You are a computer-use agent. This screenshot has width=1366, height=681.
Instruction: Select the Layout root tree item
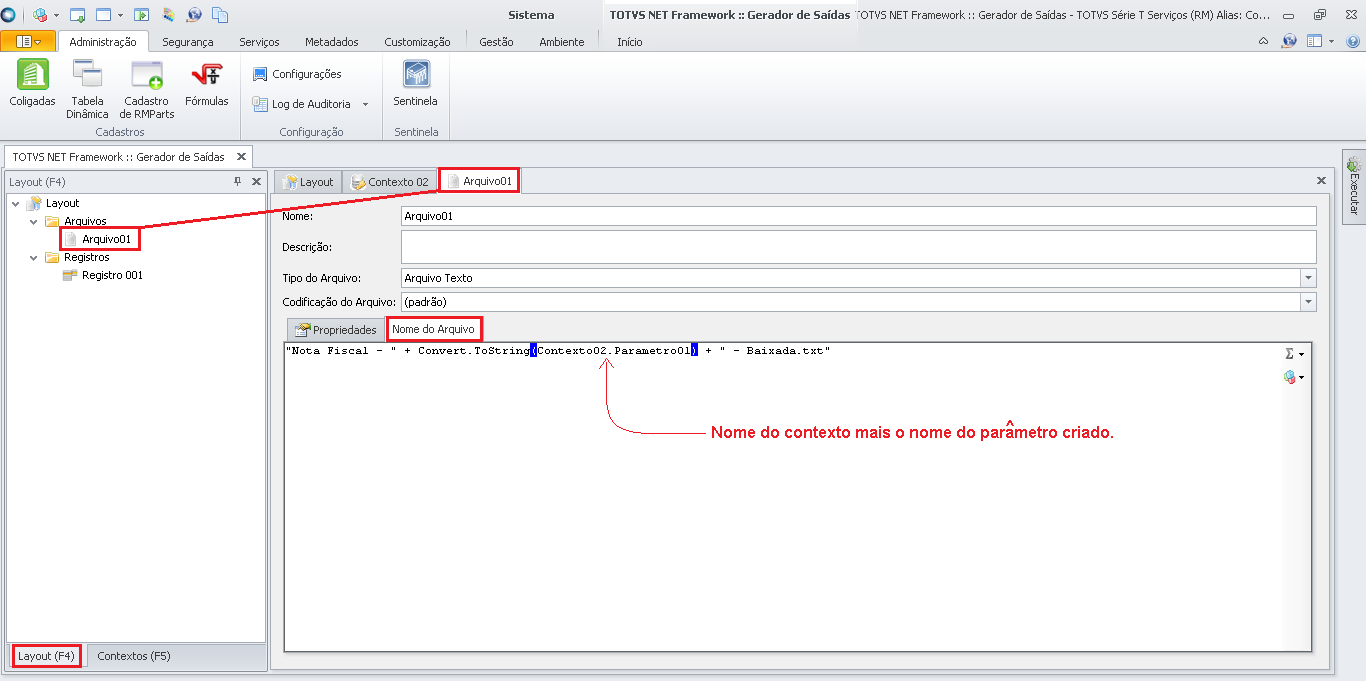pos(62,203)
